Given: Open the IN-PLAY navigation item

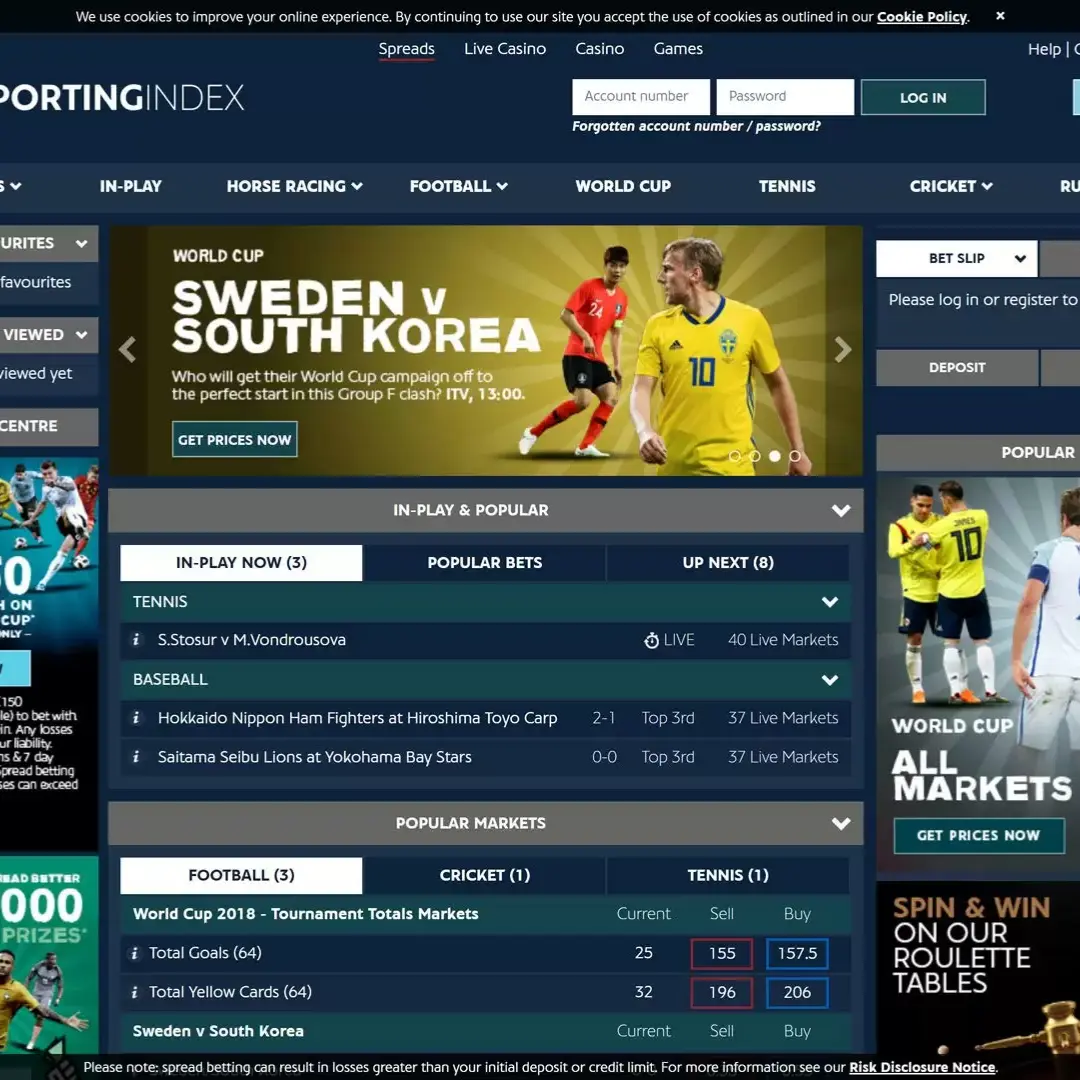Looking at the screenshot, I should (131, 187).
